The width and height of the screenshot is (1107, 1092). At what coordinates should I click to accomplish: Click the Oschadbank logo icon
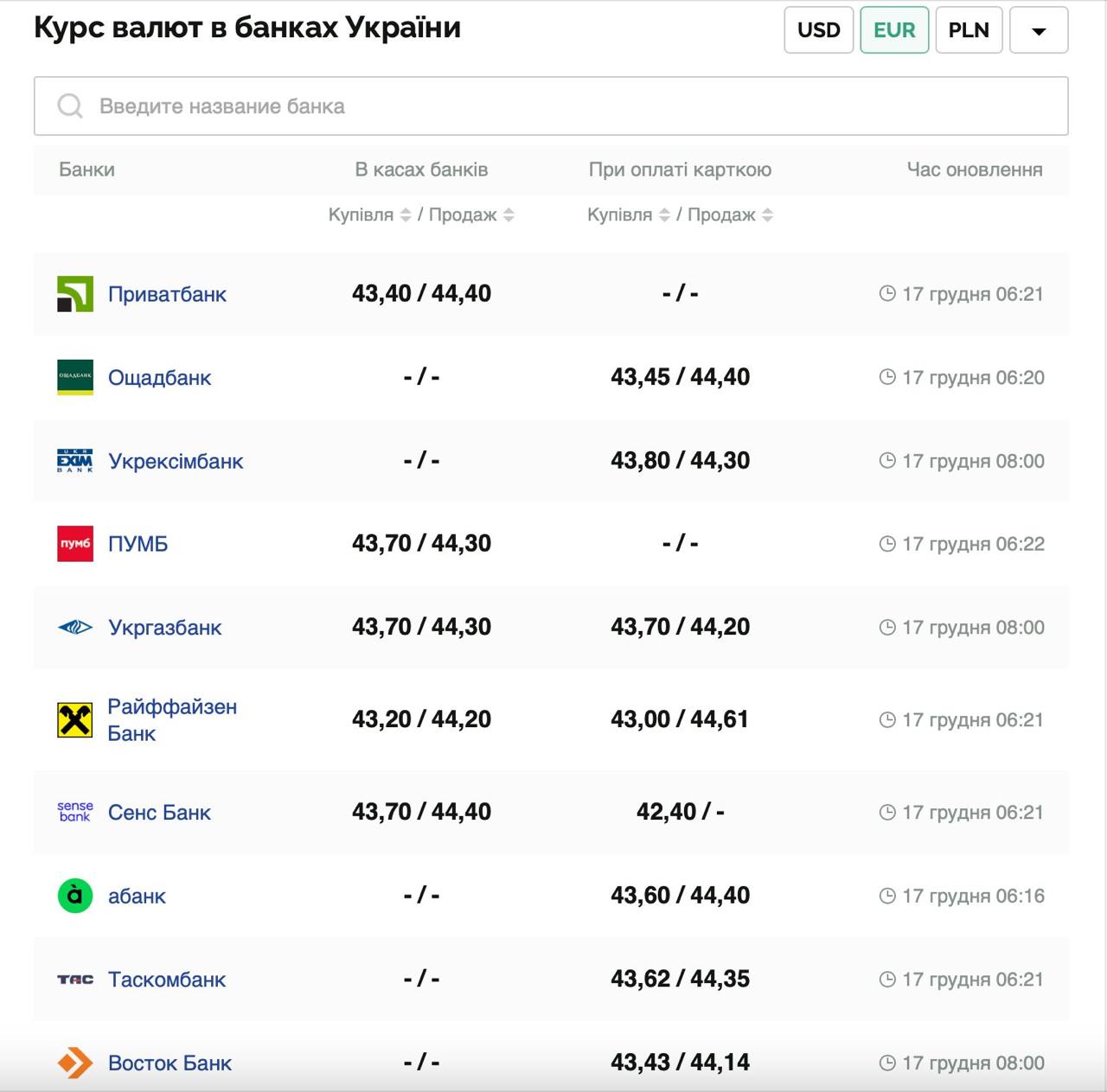[75, 377]
